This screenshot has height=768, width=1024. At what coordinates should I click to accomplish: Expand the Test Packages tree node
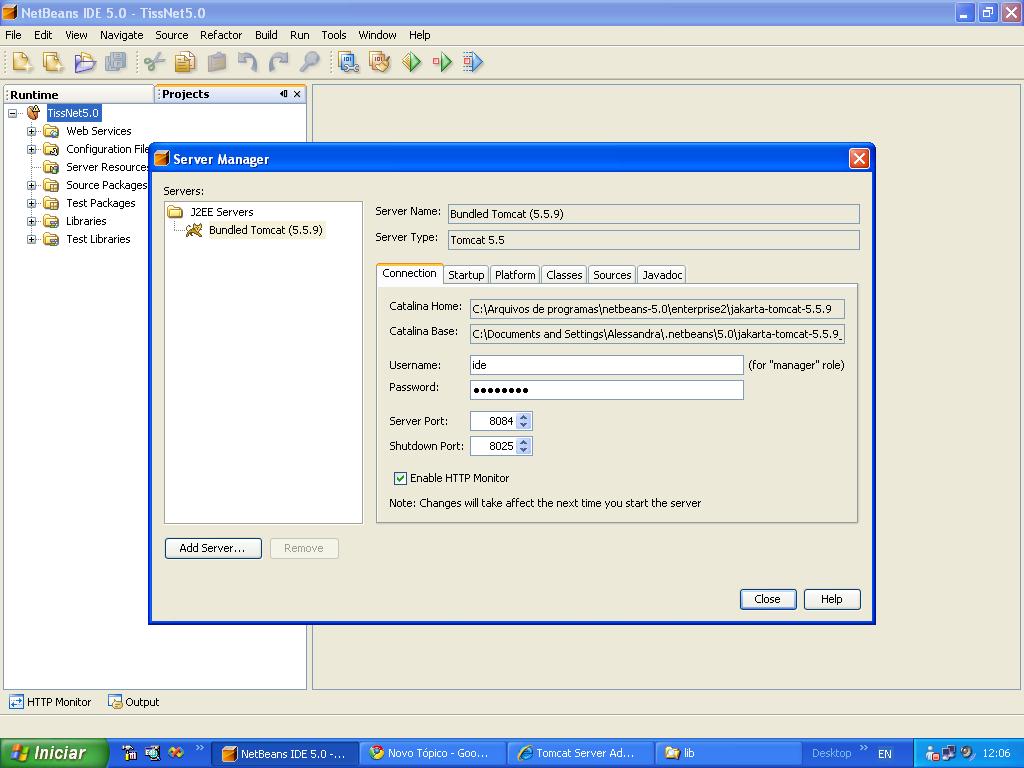coord(31,203)
